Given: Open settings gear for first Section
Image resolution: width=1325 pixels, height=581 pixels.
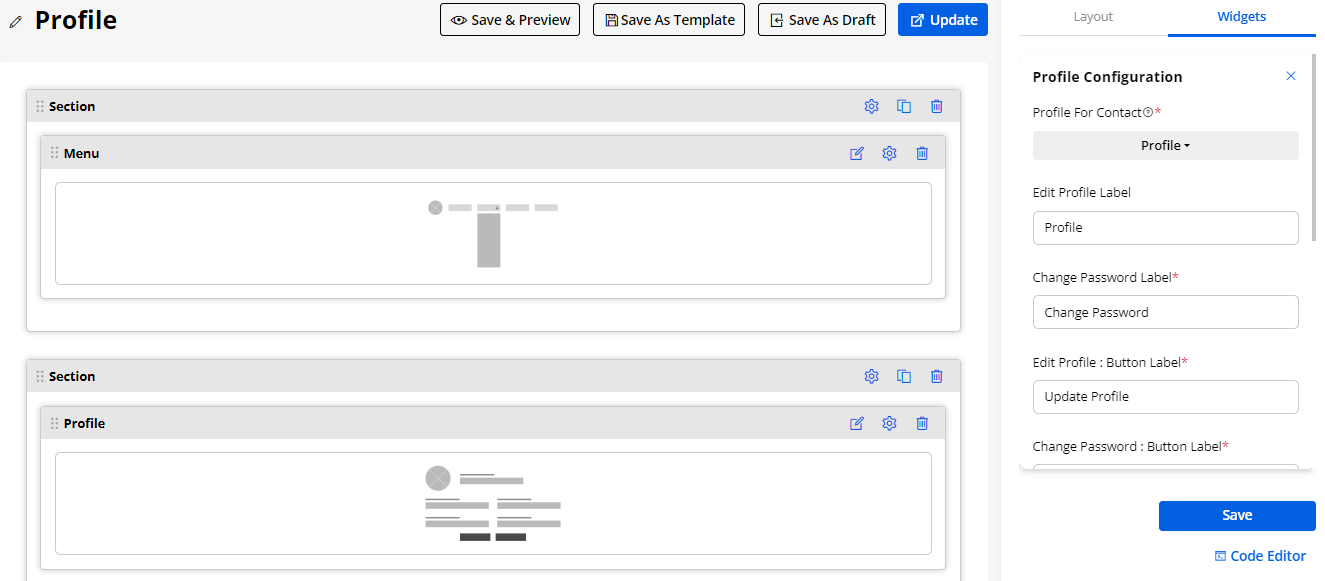Looking at the screenshot, I should click(x=871, y=106).
